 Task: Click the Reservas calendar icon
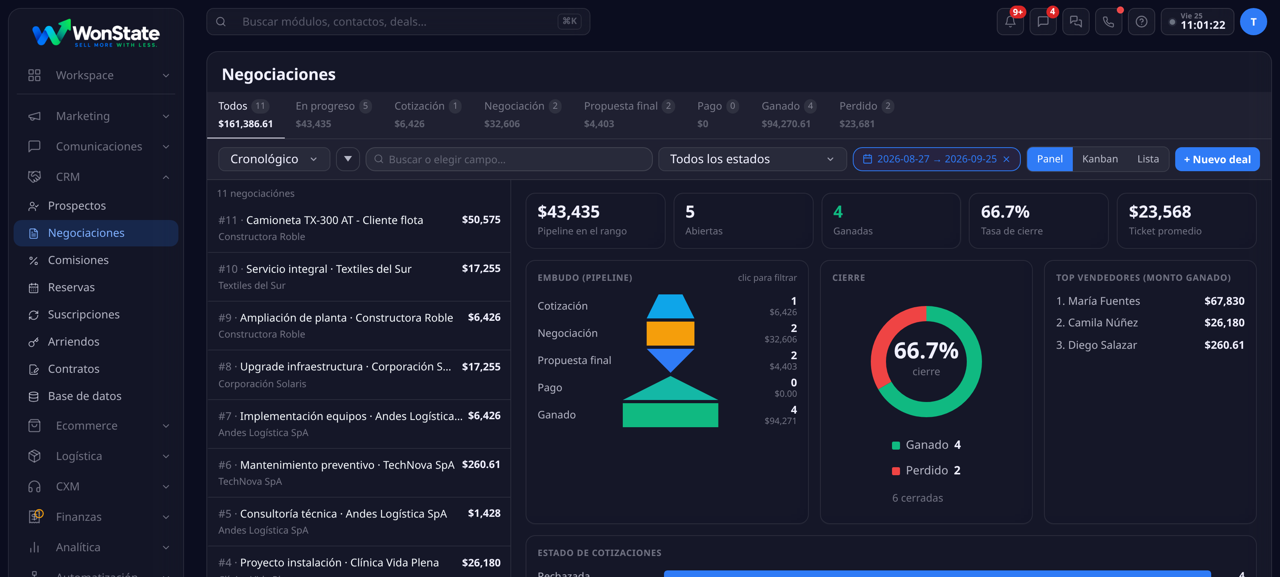click(x=33, y=288)
